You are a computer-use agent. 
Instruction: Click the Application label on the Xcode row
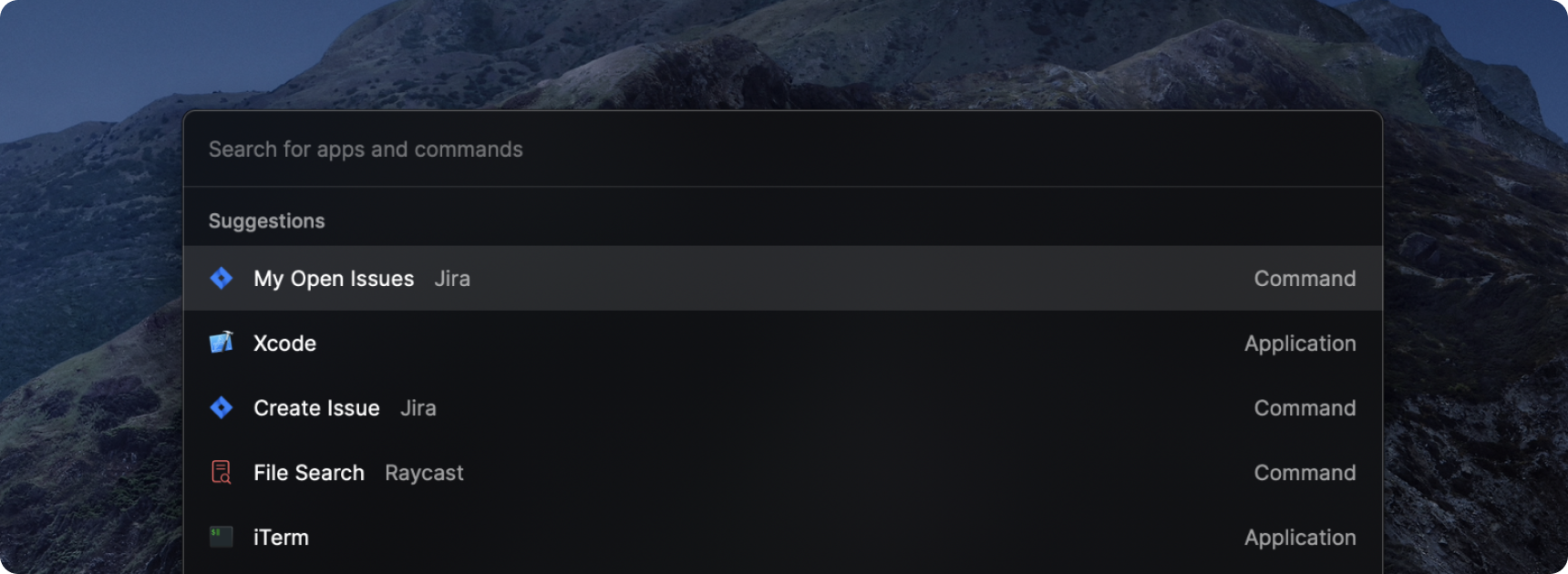point(1300,343)
